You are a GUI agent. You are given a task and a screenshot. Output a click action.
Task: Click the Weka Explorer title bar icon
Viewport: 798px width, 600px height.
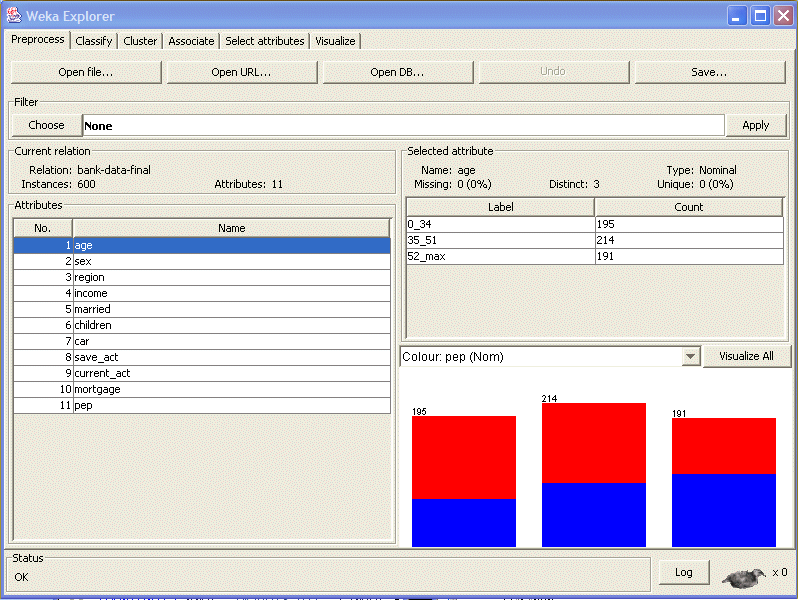pyautogui.click(x=14, y=16)
